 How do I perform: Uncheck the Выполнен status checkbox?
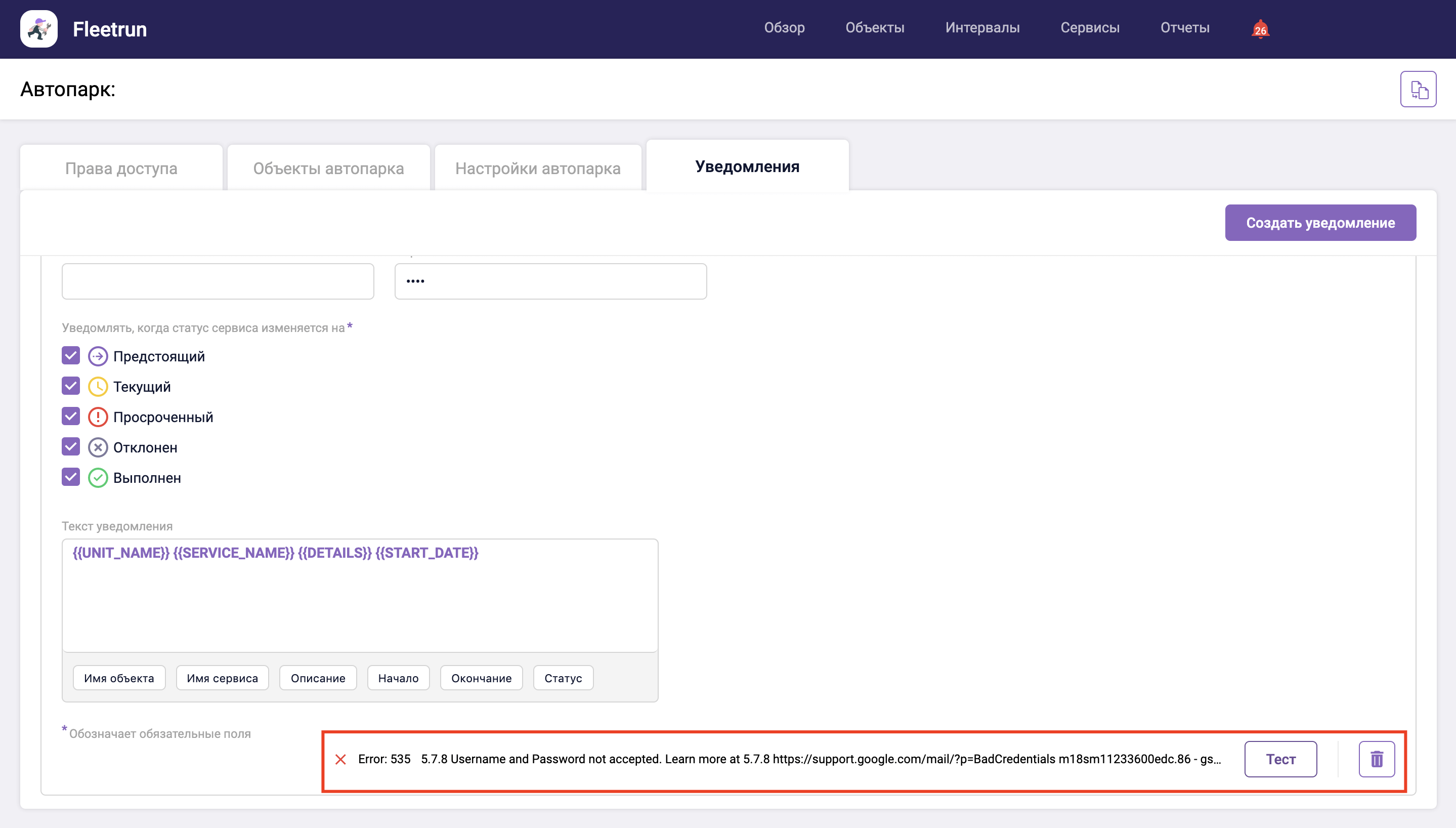70,477
